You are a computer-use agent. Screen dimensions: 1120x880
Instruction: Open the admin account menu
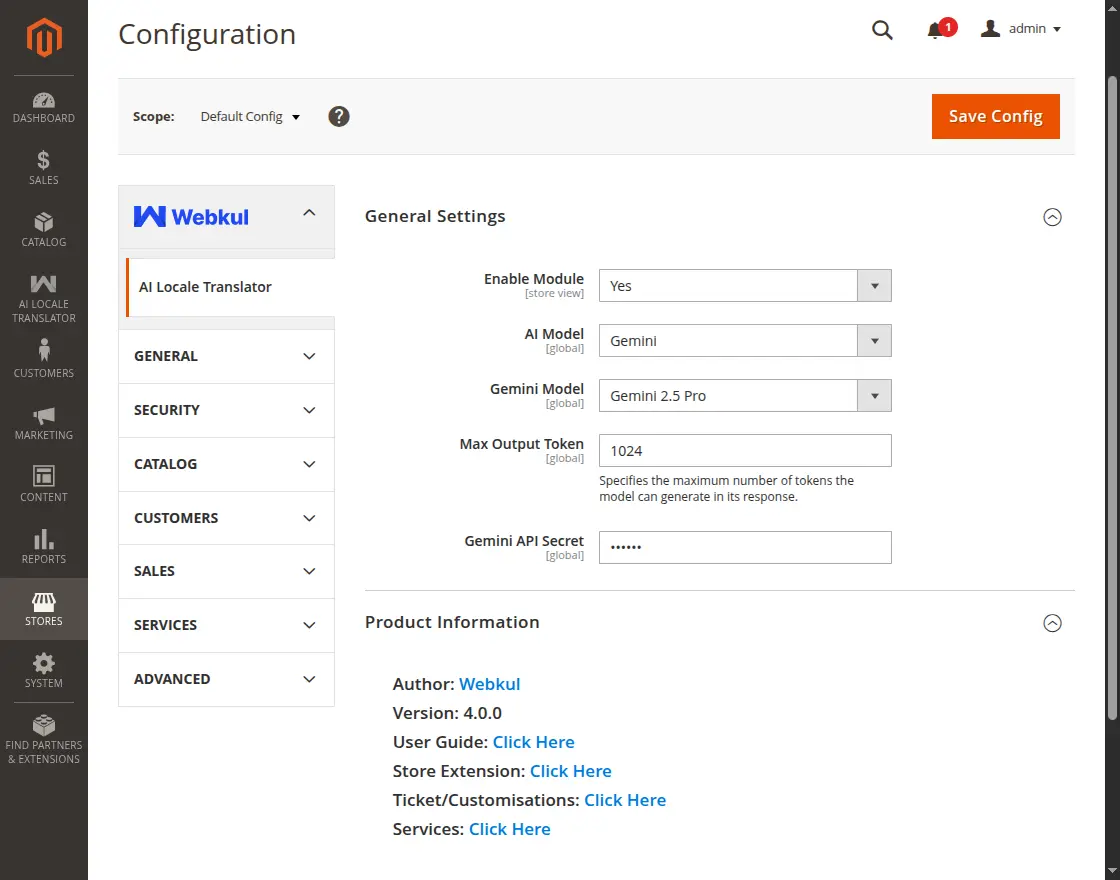[x=1021, y=29]
